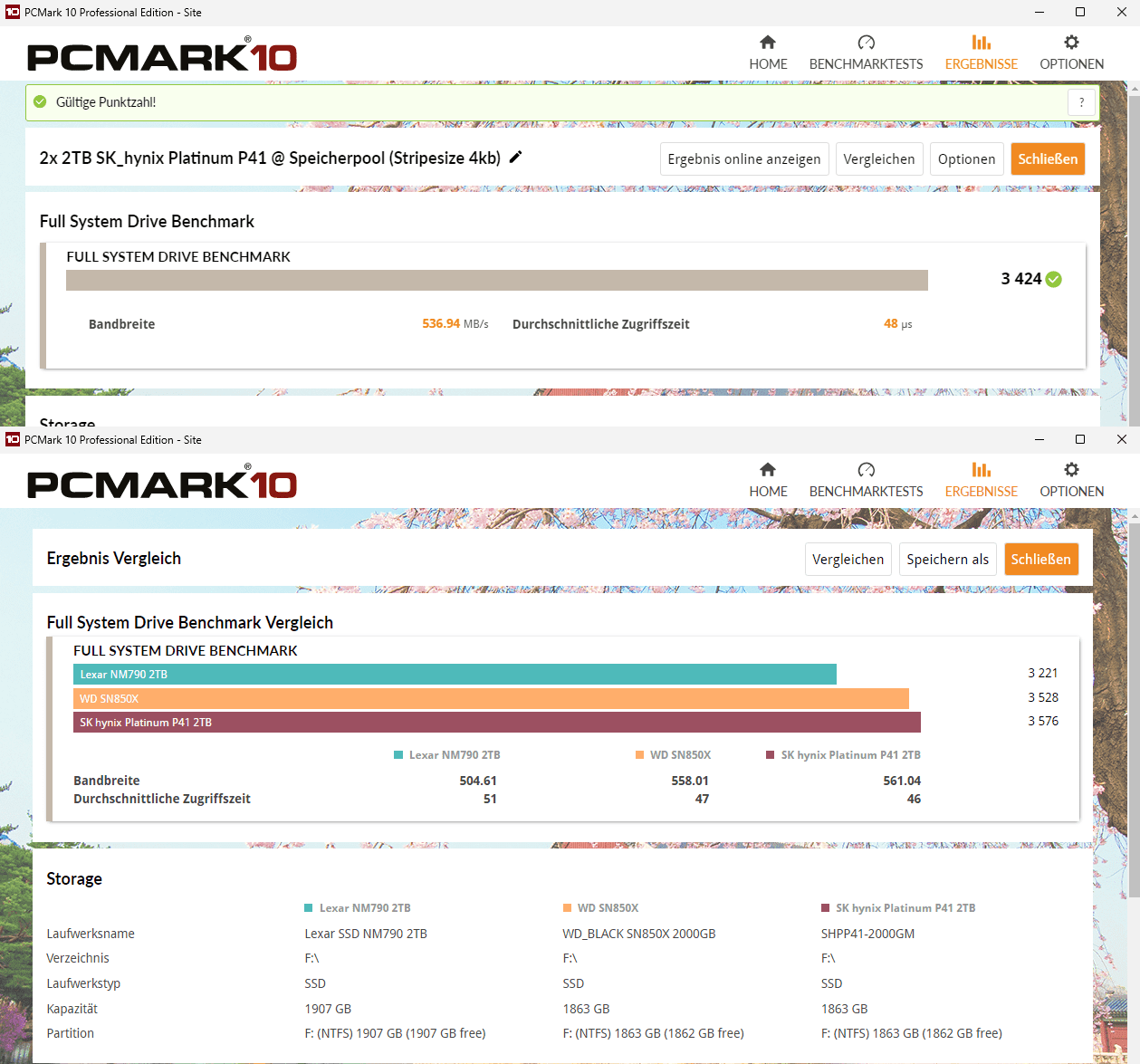Click pencil icon to edit result name
This screenshot has height=1064, width=1140.
pyautogui.click(x=516, y=157)
